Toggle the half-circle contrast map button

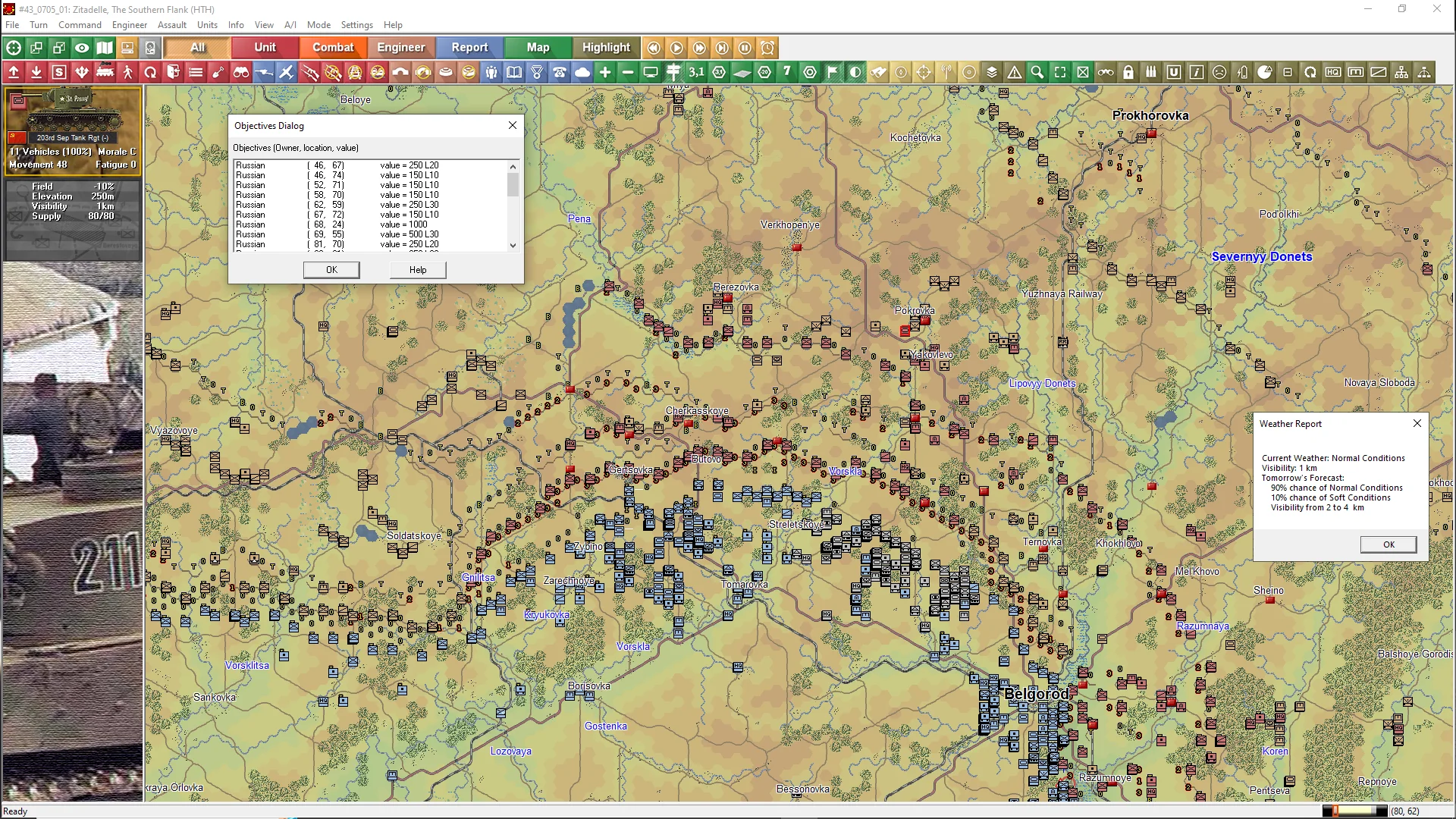click(x=855, y=73)
